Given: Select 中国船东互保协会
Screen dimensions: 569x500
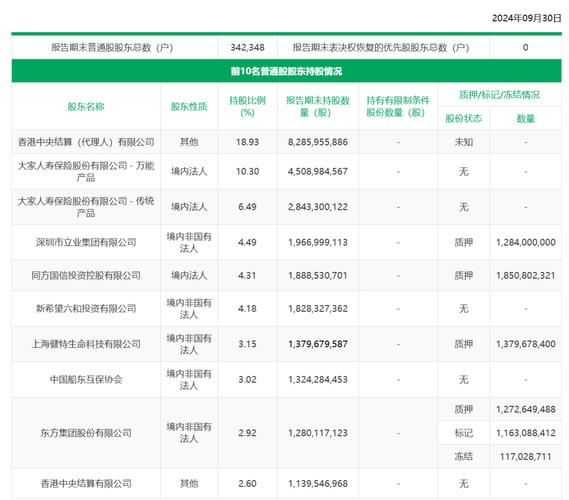Looking at the screenshot, I should [86, 380].
